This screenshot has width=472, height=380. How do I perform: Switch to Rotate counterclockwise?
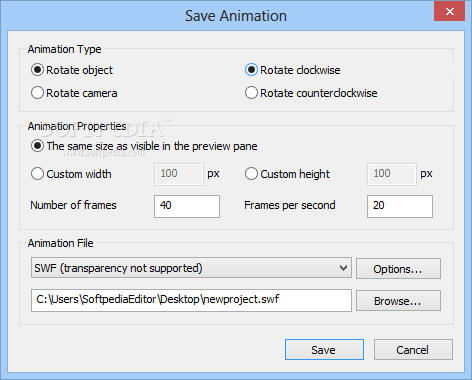click(x=251, y=93)
